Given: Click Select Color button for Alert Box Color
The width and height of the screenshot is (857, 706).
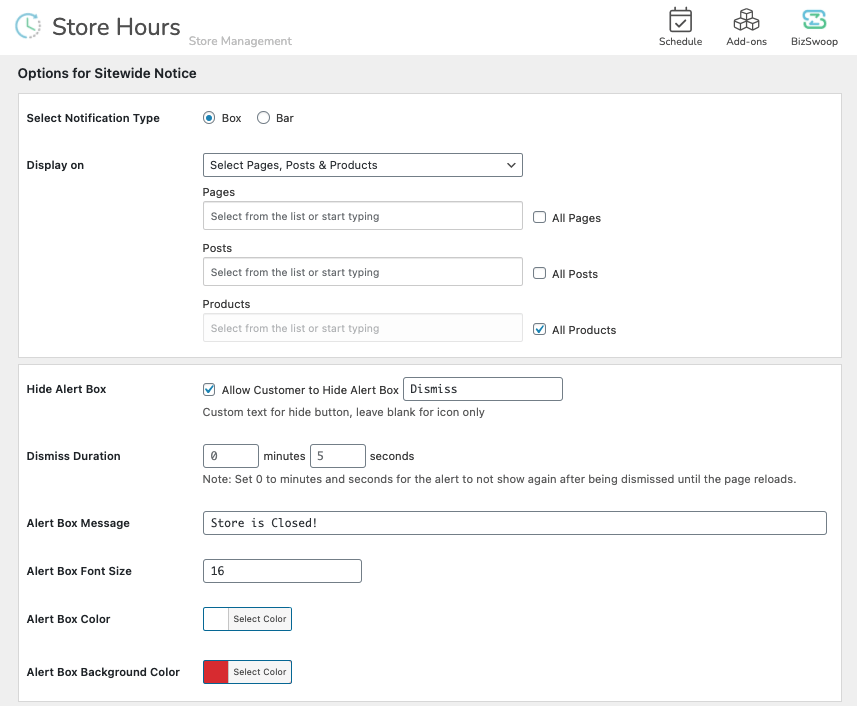Looking at the screenshot, I should [260, 619].
